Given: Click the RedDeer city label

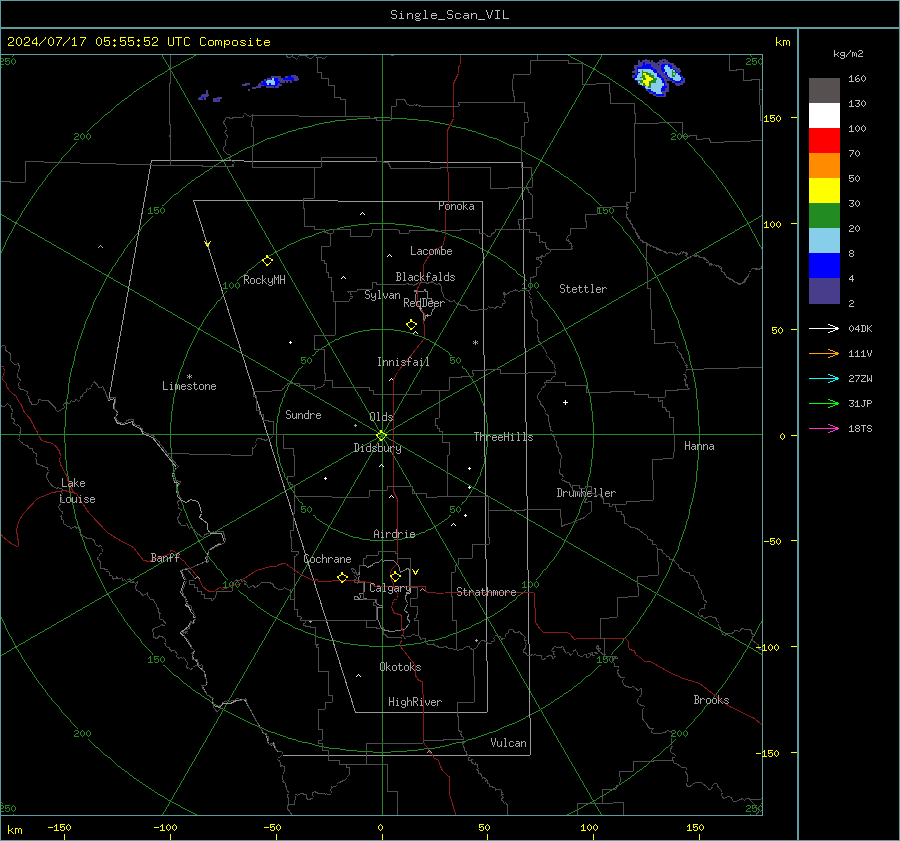Looking at the screenshot, I should (x=424, y=303).
